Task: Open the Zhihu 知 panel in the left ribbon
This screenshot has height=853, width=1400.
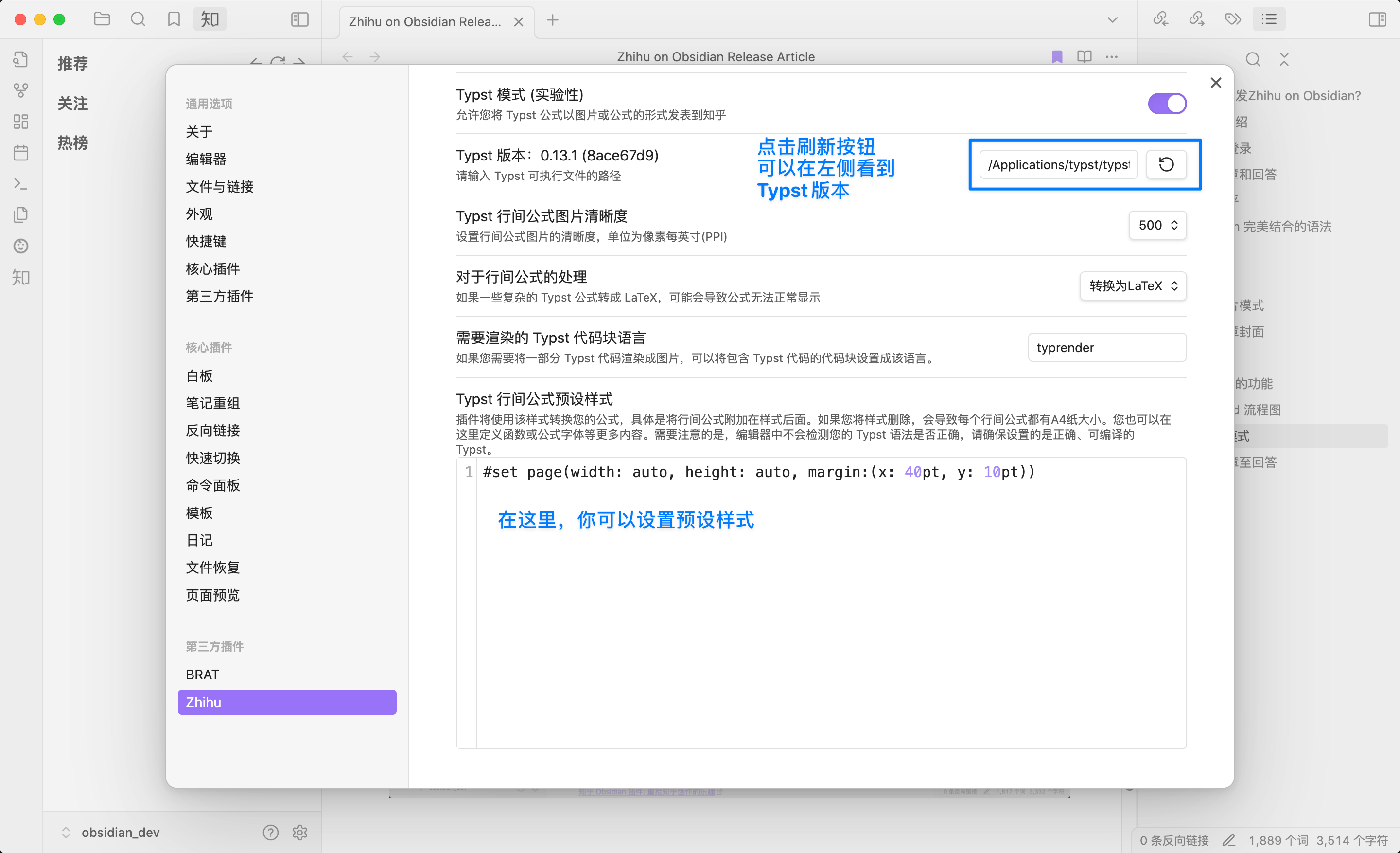Action: click(x=20, y=277)
